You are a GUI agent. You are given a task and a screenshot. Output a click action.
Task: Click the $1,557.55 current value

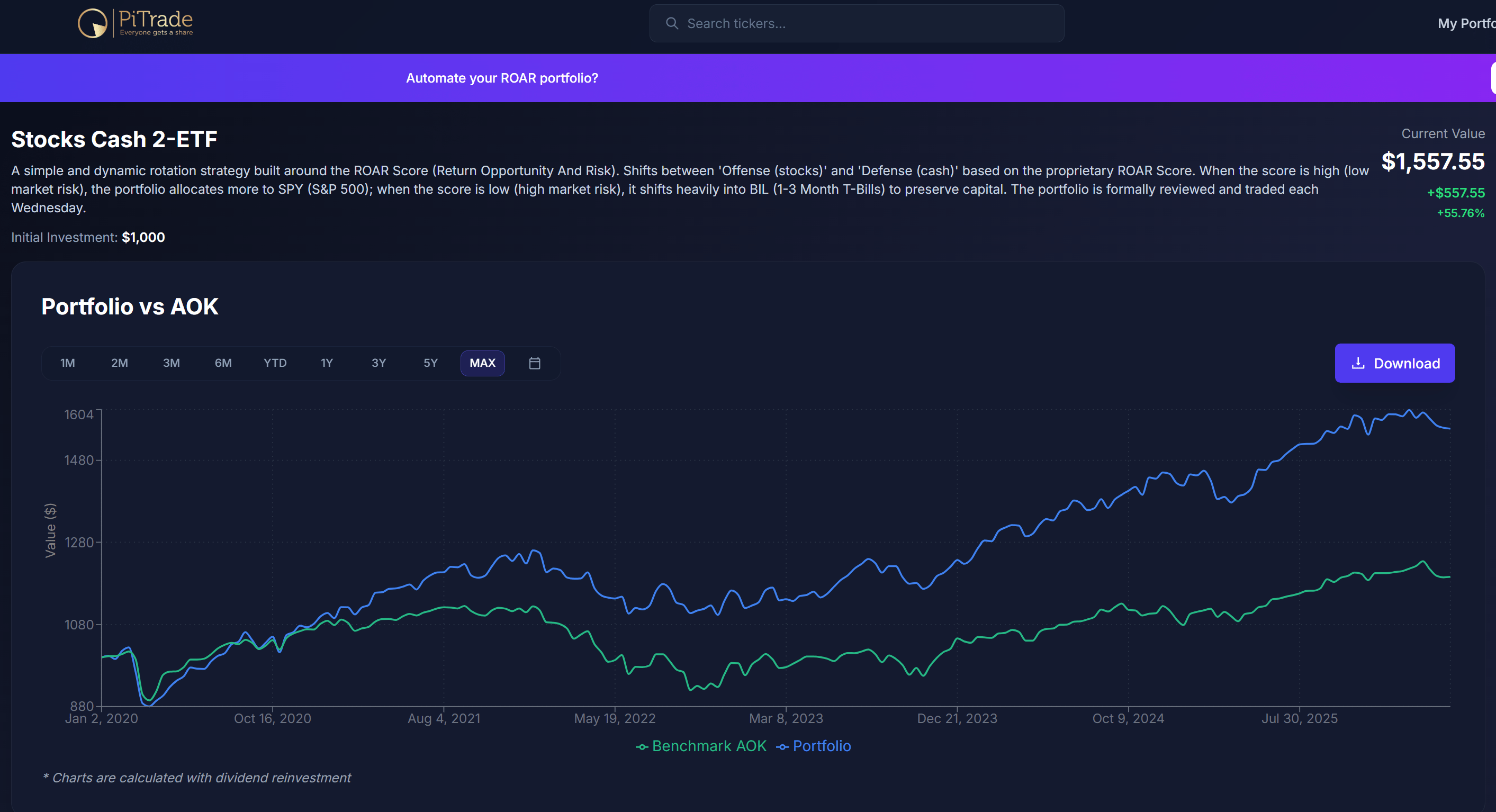click(1432, 161)
